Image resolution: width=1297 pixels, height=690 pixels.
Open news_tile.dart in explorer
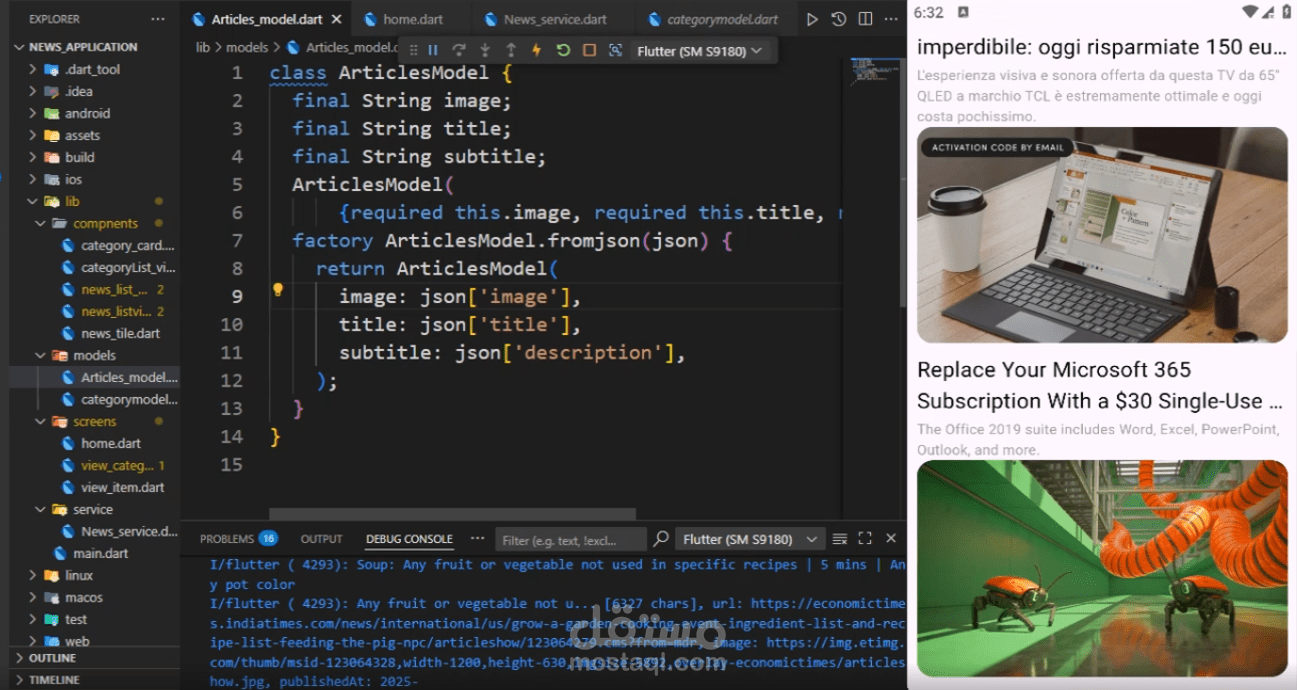coord(120,333)
